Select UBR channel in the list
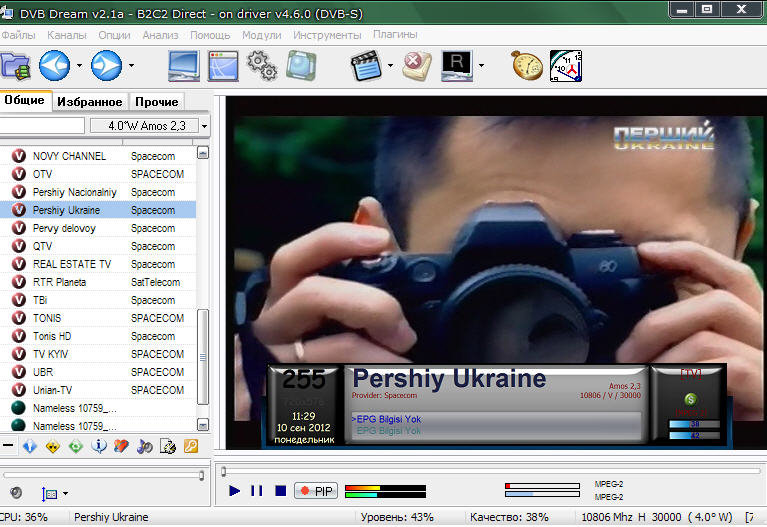The height and width of the screenshot is (527, 767). pos(98,372)
